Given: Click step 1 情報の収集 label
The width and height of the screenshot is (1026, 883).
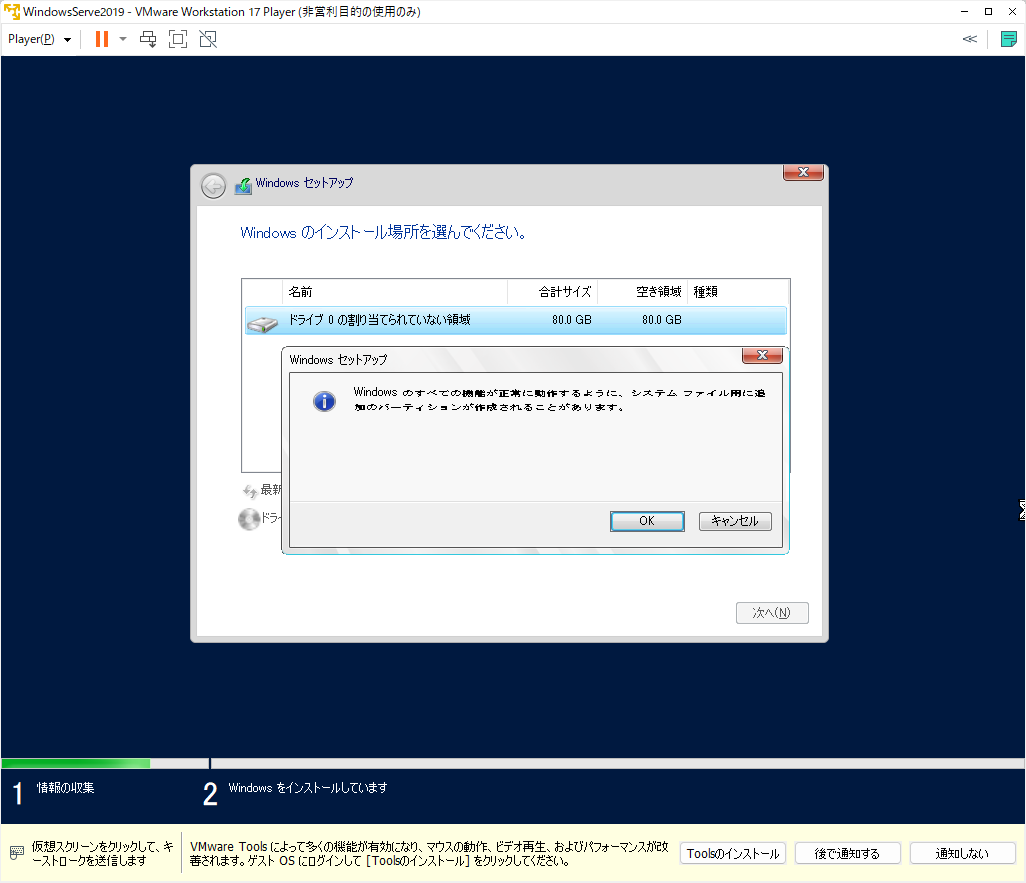Looking at the screenshot, I should coord(65,788).
